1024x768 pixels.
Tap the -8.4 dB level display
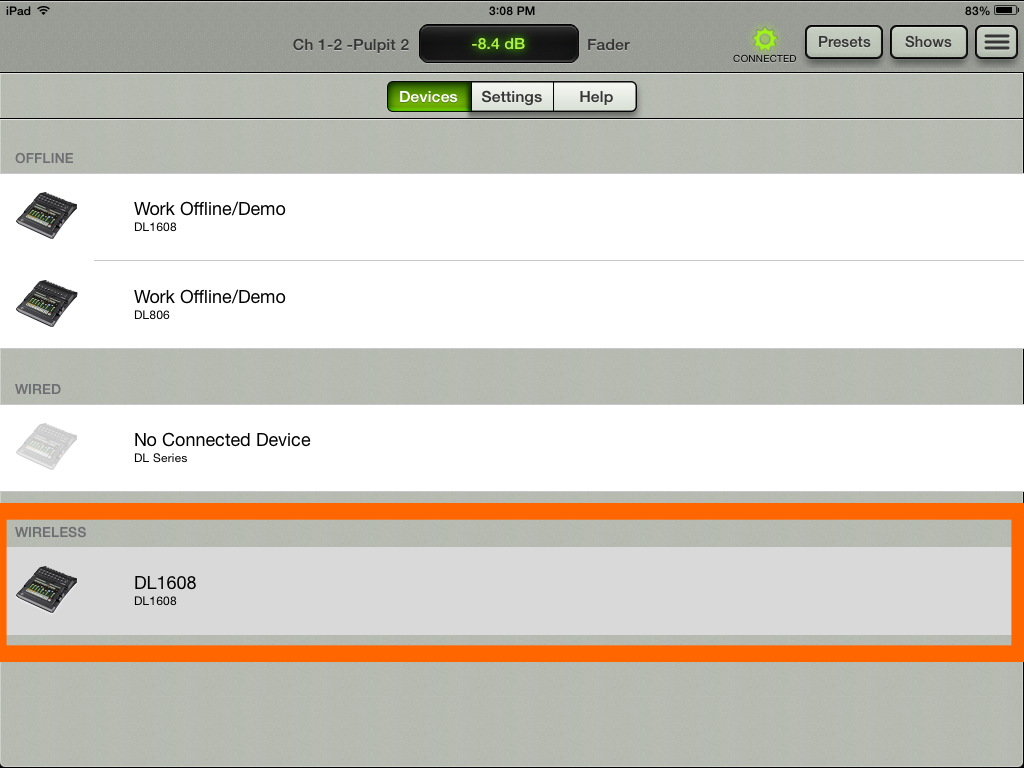(498, 44)
